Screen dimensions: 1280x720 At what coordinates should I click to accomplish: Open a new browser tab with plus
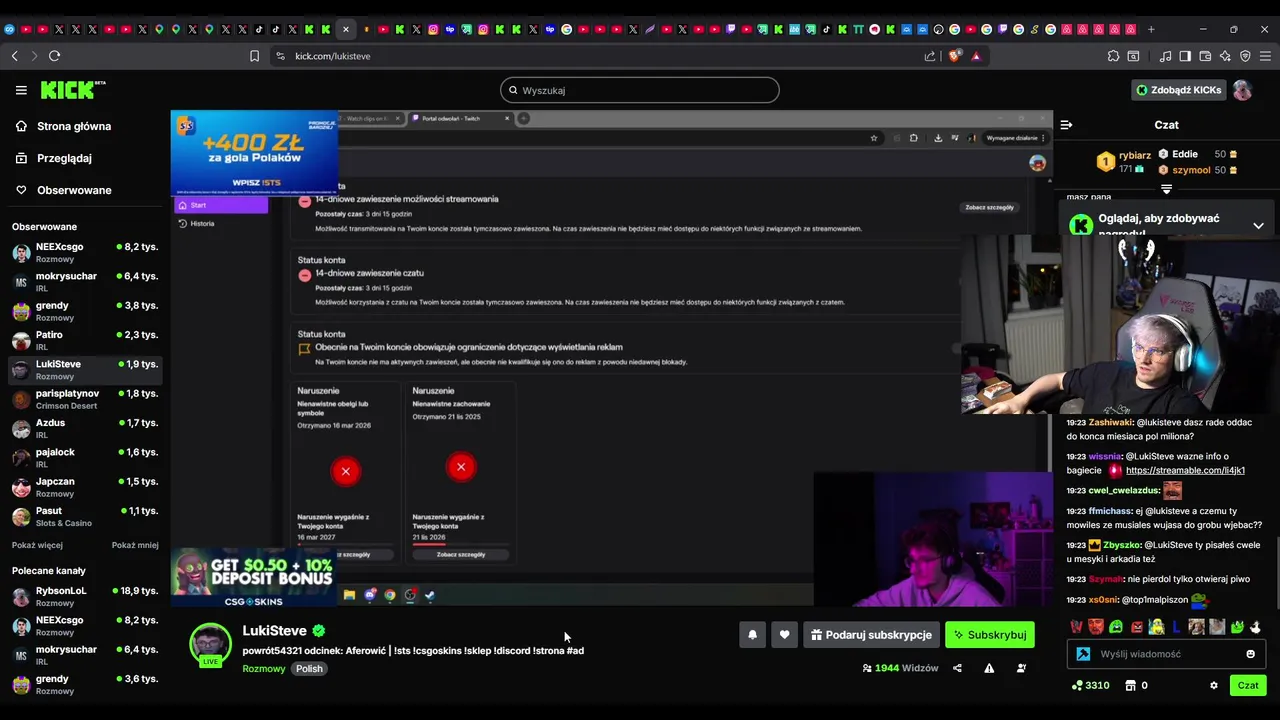pos(1151,29)
